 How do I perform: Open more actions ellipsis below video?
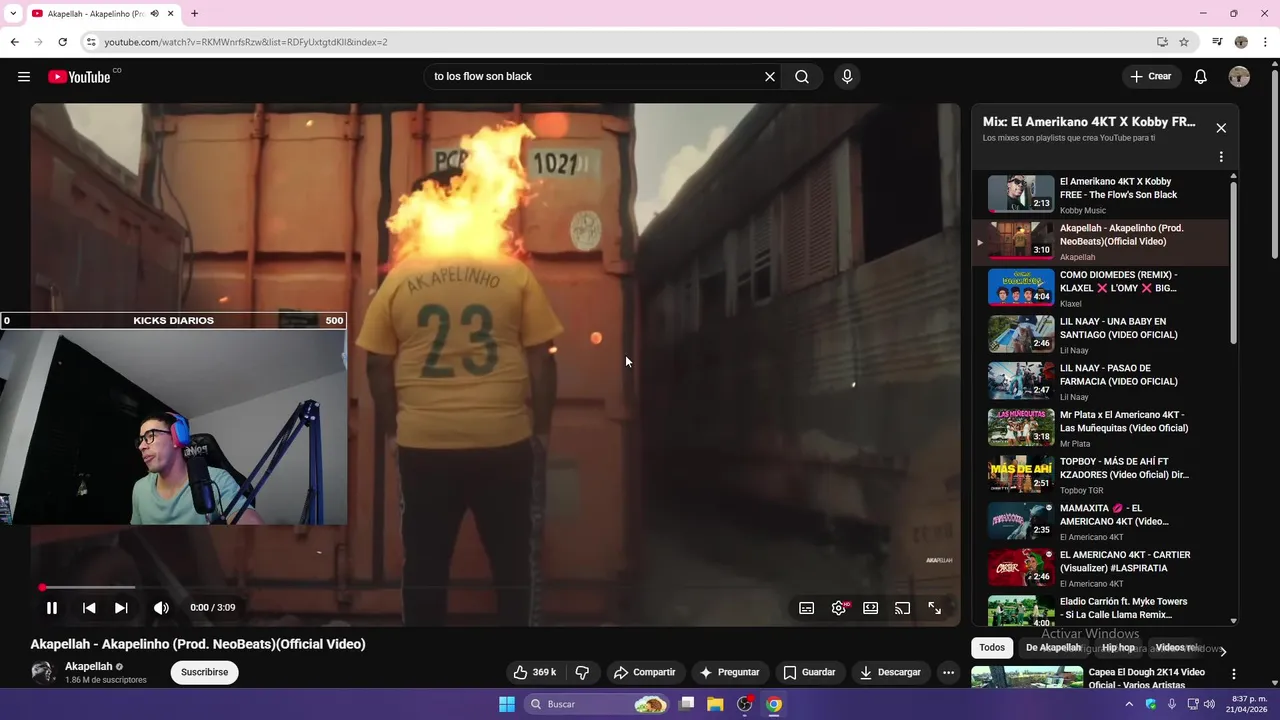click(949, 672)
